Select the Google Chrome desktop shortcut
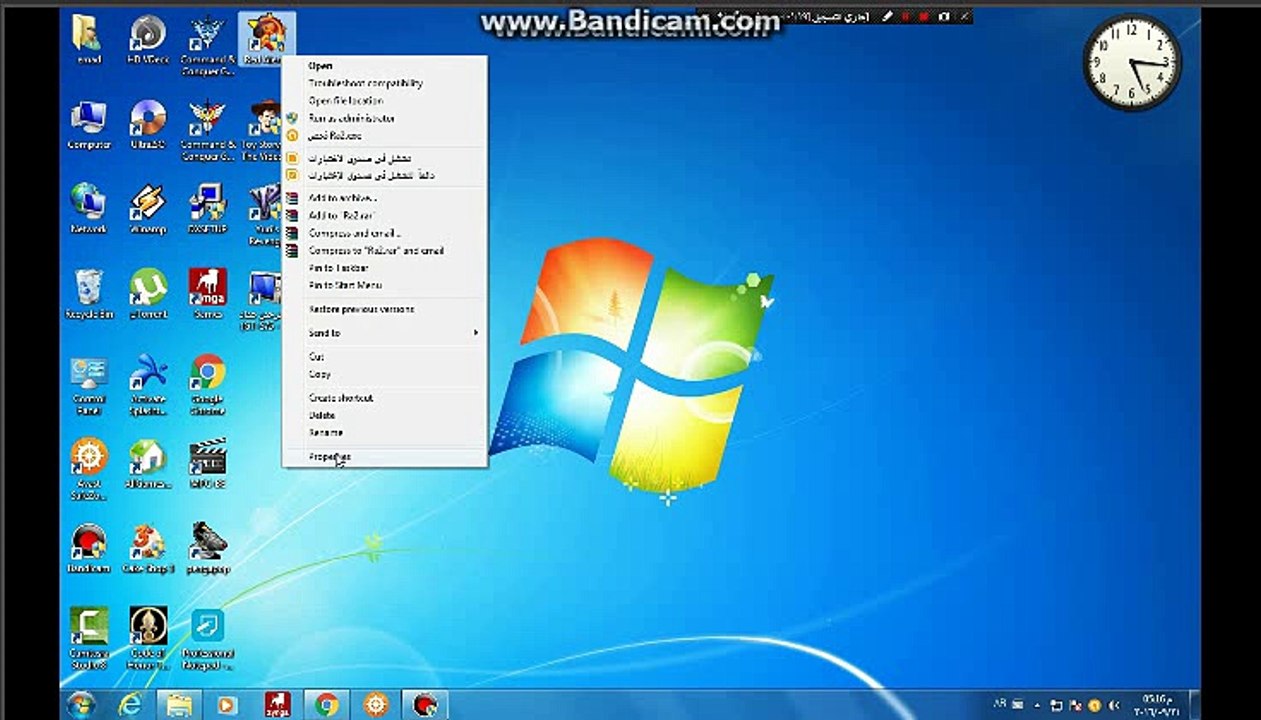This screenshot has height=720, width=1261. pos(208,383)
